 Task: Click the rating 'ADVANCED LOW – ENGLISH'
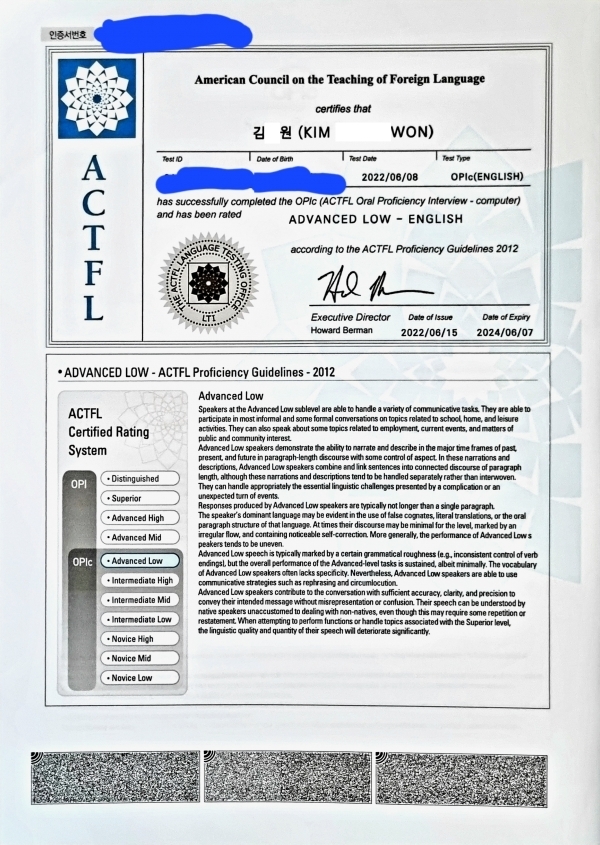point(376,219)
